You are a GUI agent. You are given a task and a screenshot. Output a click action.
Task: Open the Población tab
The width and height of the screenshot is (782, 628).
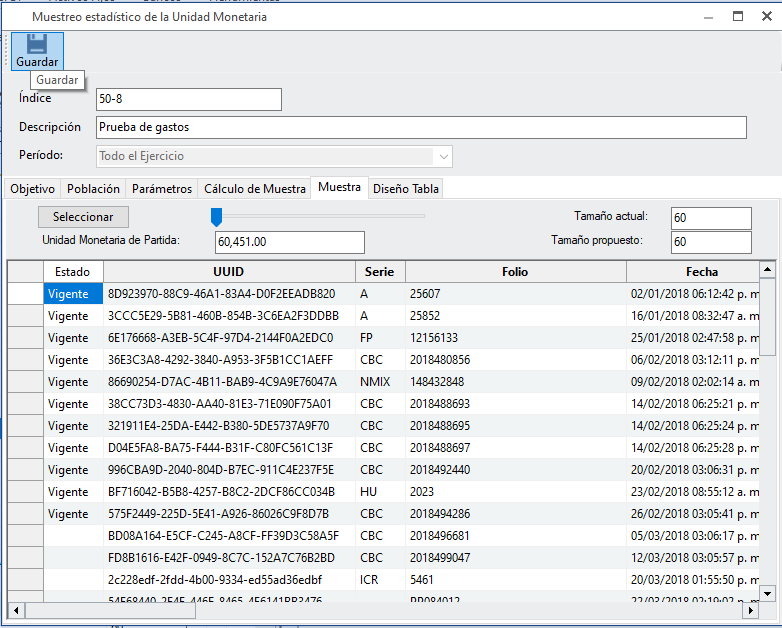pos(93,189)
